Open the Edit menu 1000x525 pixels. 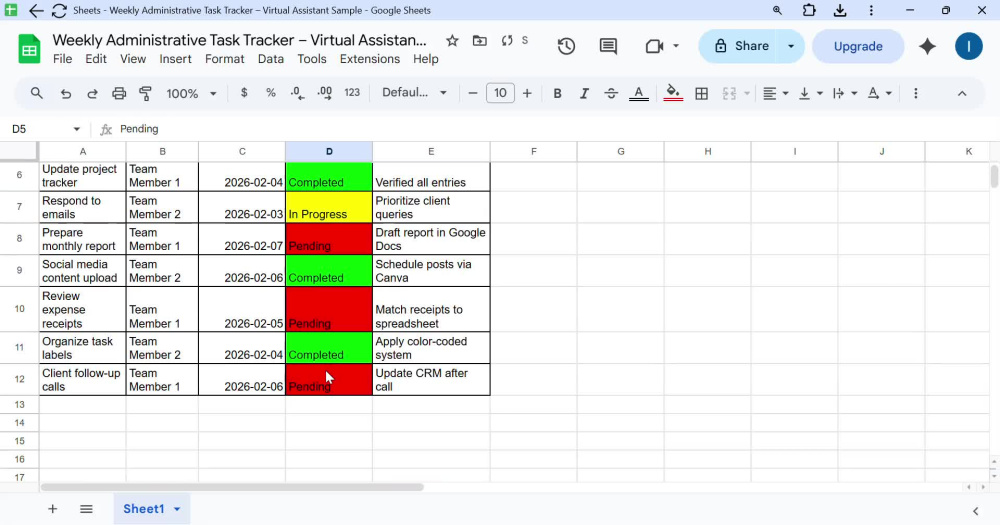coord(96,59)
